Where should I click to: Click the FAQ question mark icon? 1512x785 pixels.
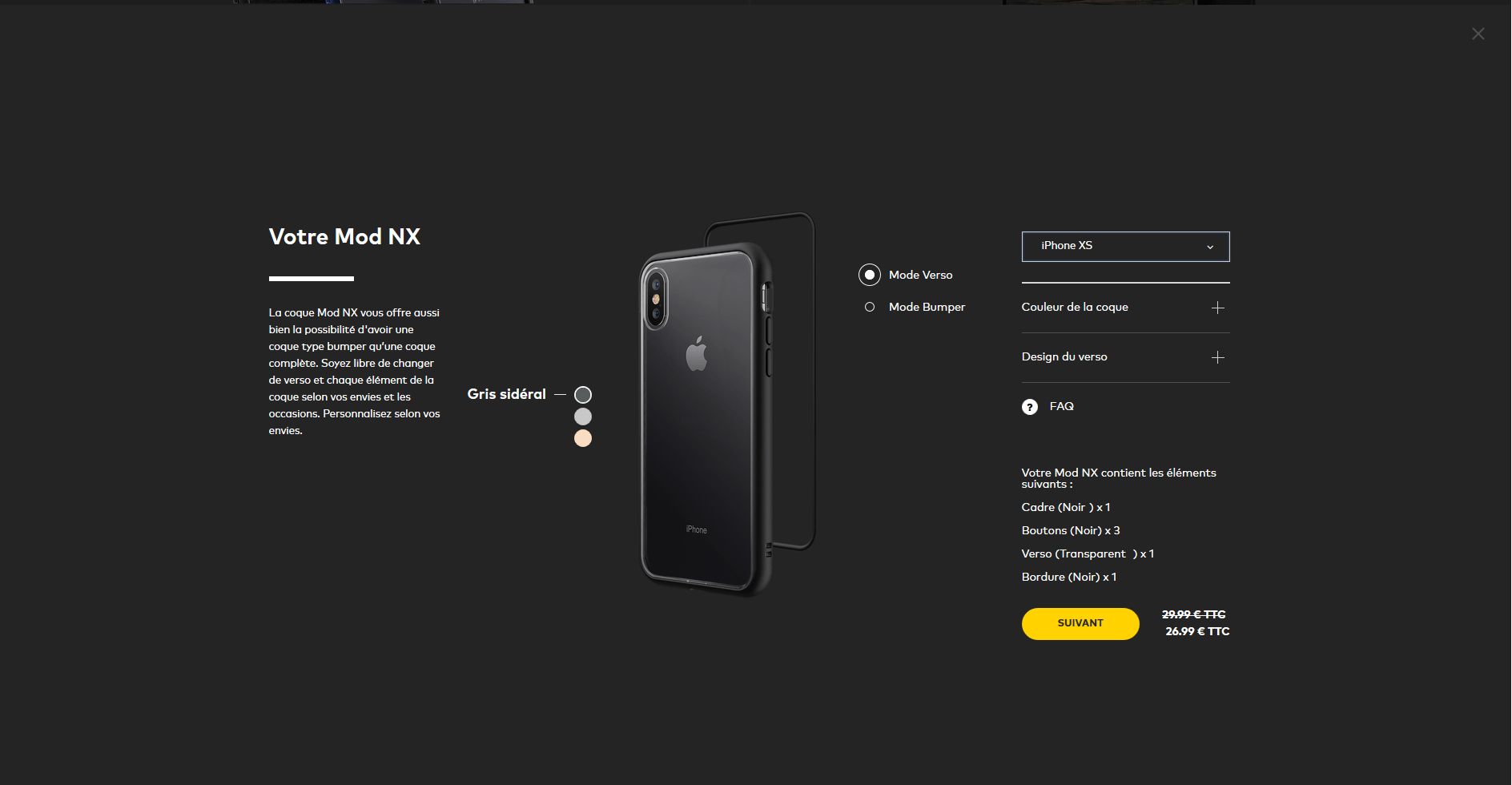[x=1030, y=407]
